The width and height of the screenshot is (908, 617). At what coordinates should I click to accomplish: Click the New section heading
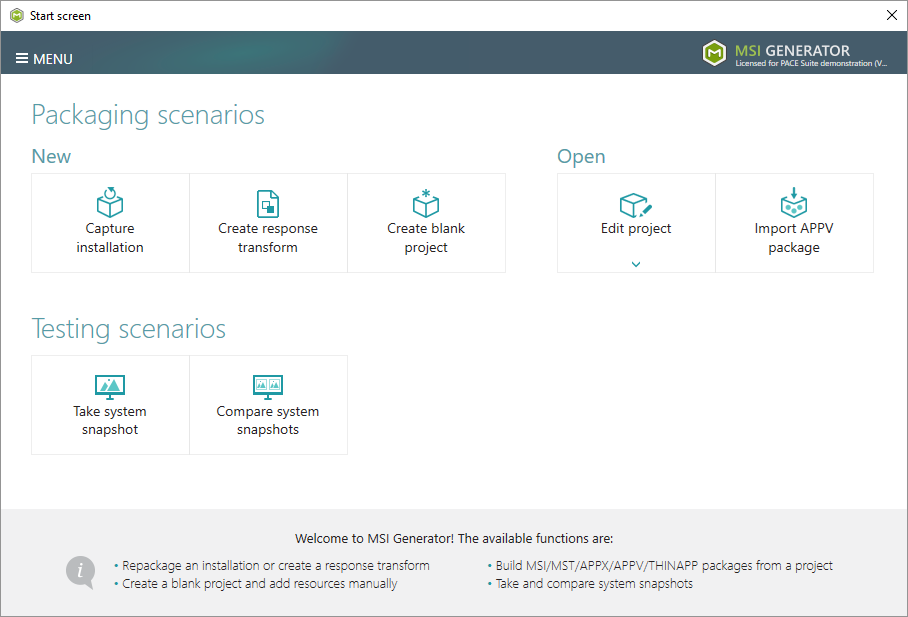tap(51, 156)
